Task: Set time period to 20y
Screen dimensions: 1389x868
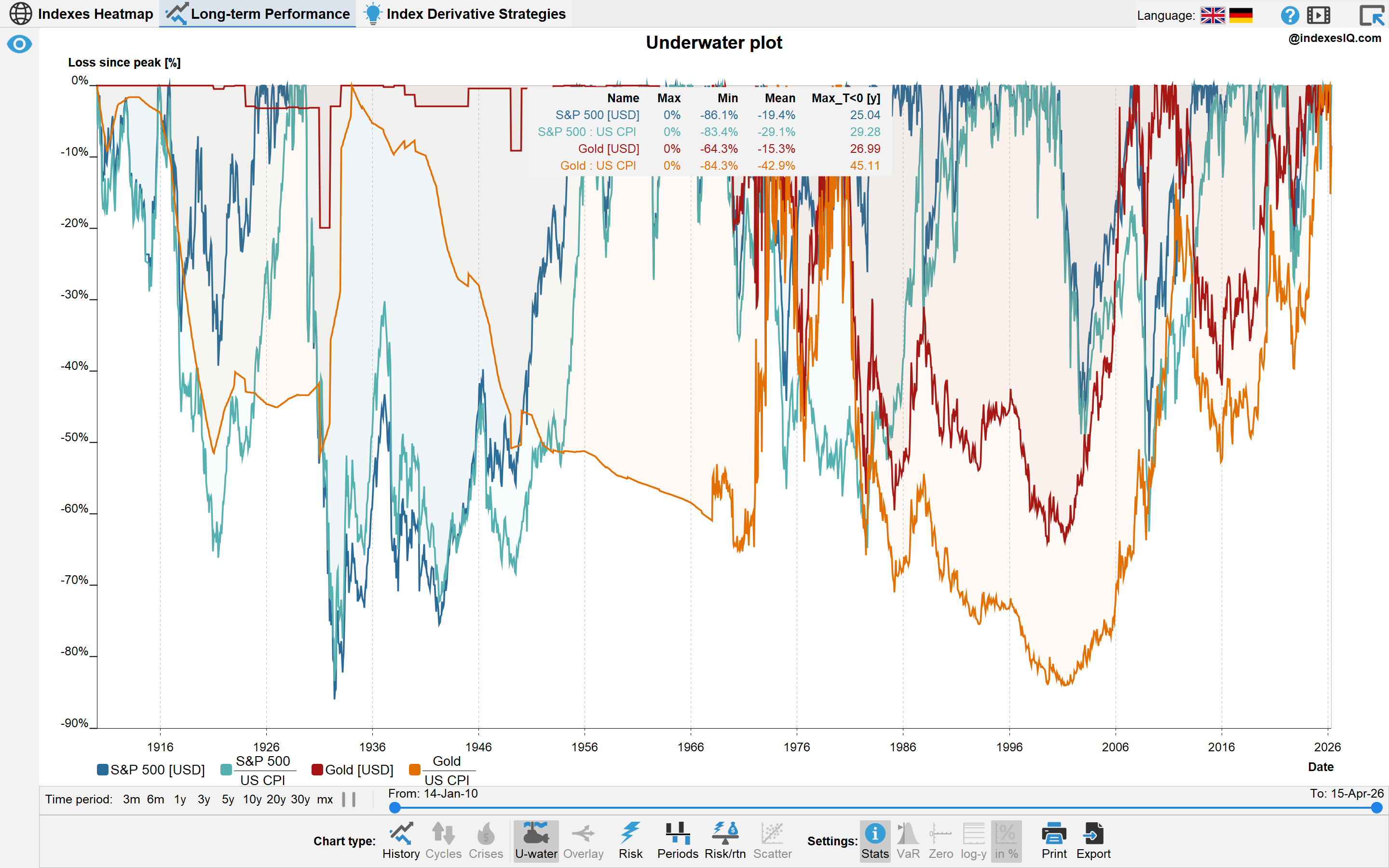Action: tap(276, 799)
